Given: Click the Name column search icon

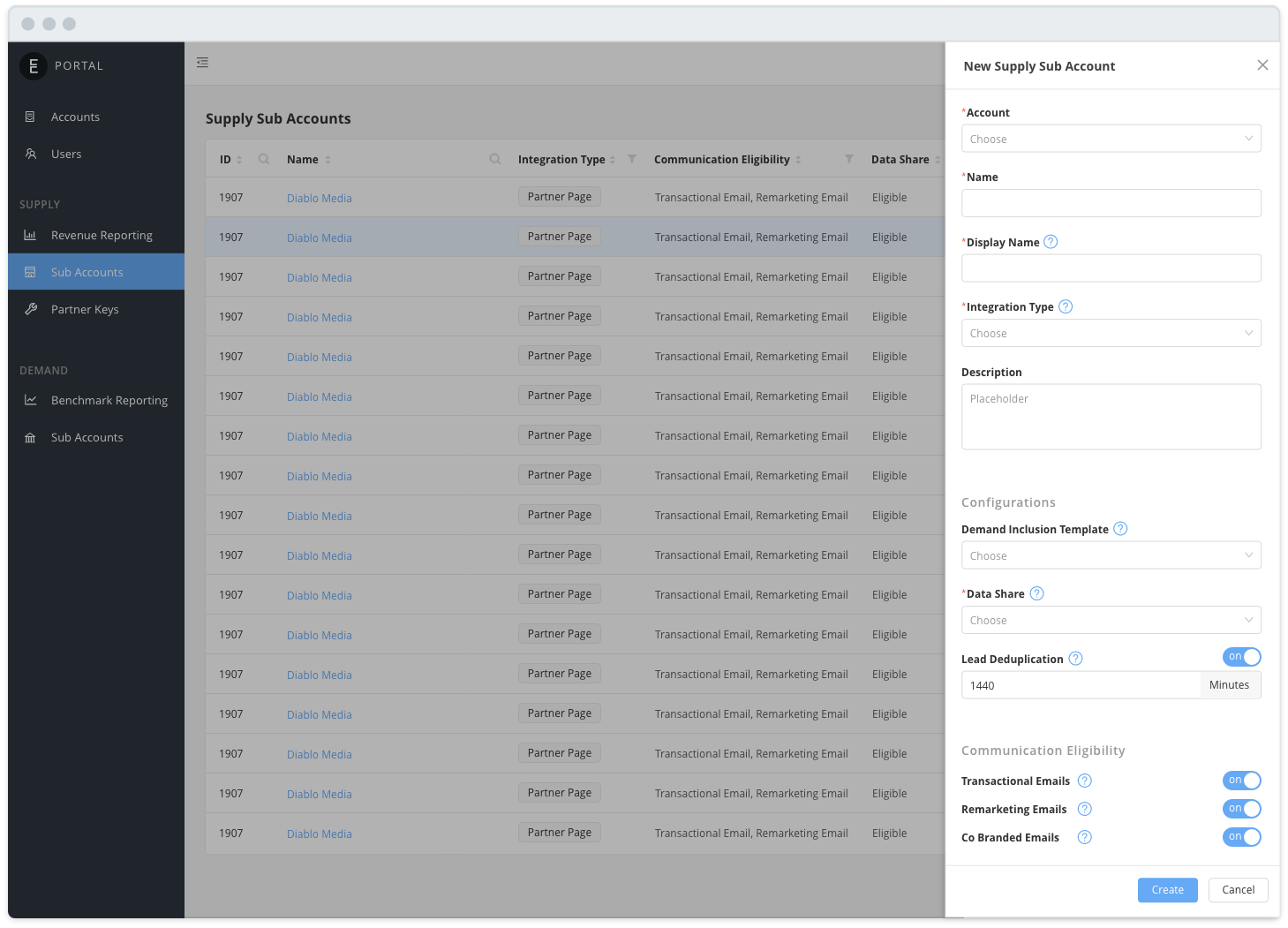Looking at the screenshot, I should click(x=495, y=160).
